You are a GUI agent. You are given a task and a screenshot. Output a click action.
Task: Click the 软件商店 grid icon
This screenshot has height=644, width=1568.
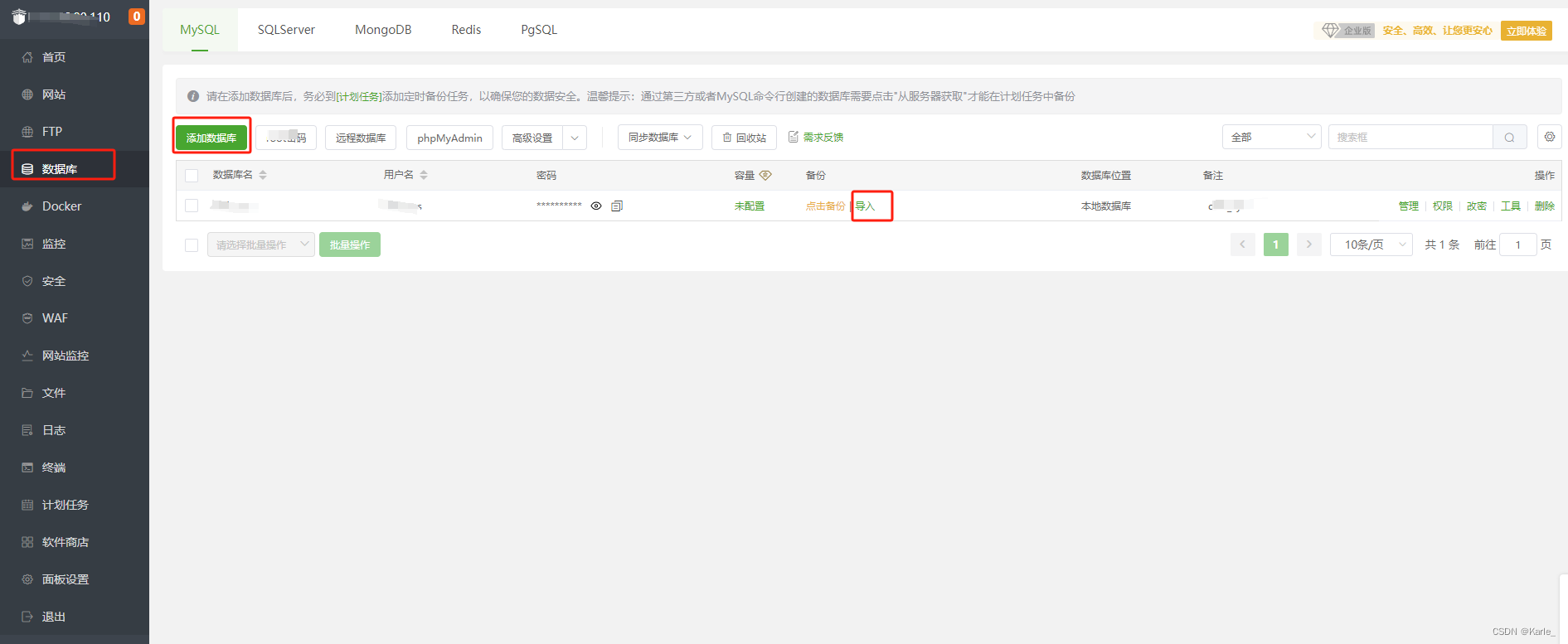coord(27,542)
